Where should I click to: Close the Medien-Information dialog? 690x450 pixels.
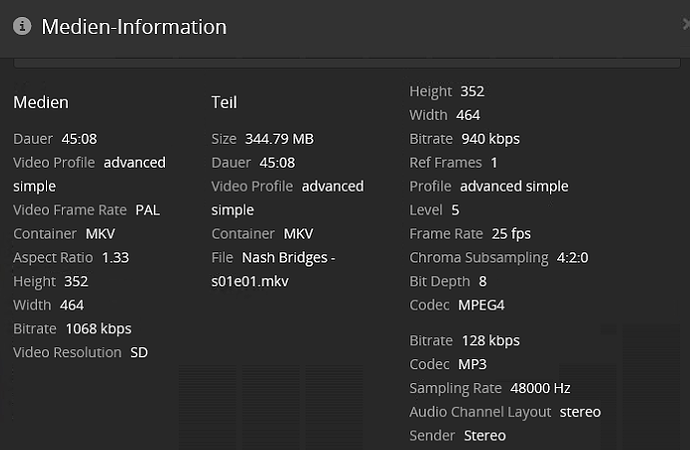click(685, 24)
